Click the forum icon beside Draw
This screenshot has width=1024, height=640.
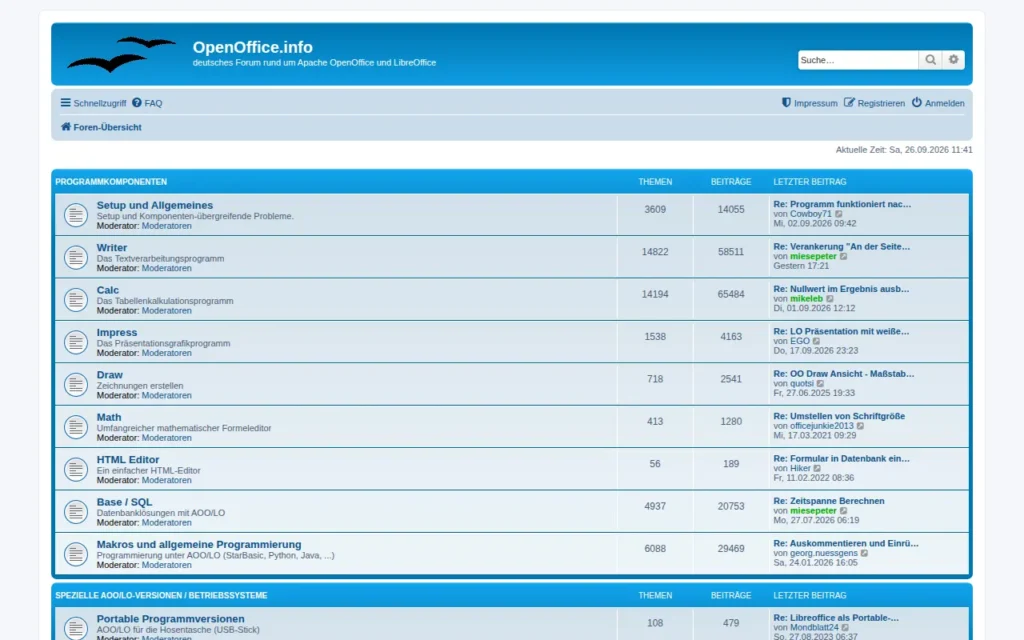76,385
